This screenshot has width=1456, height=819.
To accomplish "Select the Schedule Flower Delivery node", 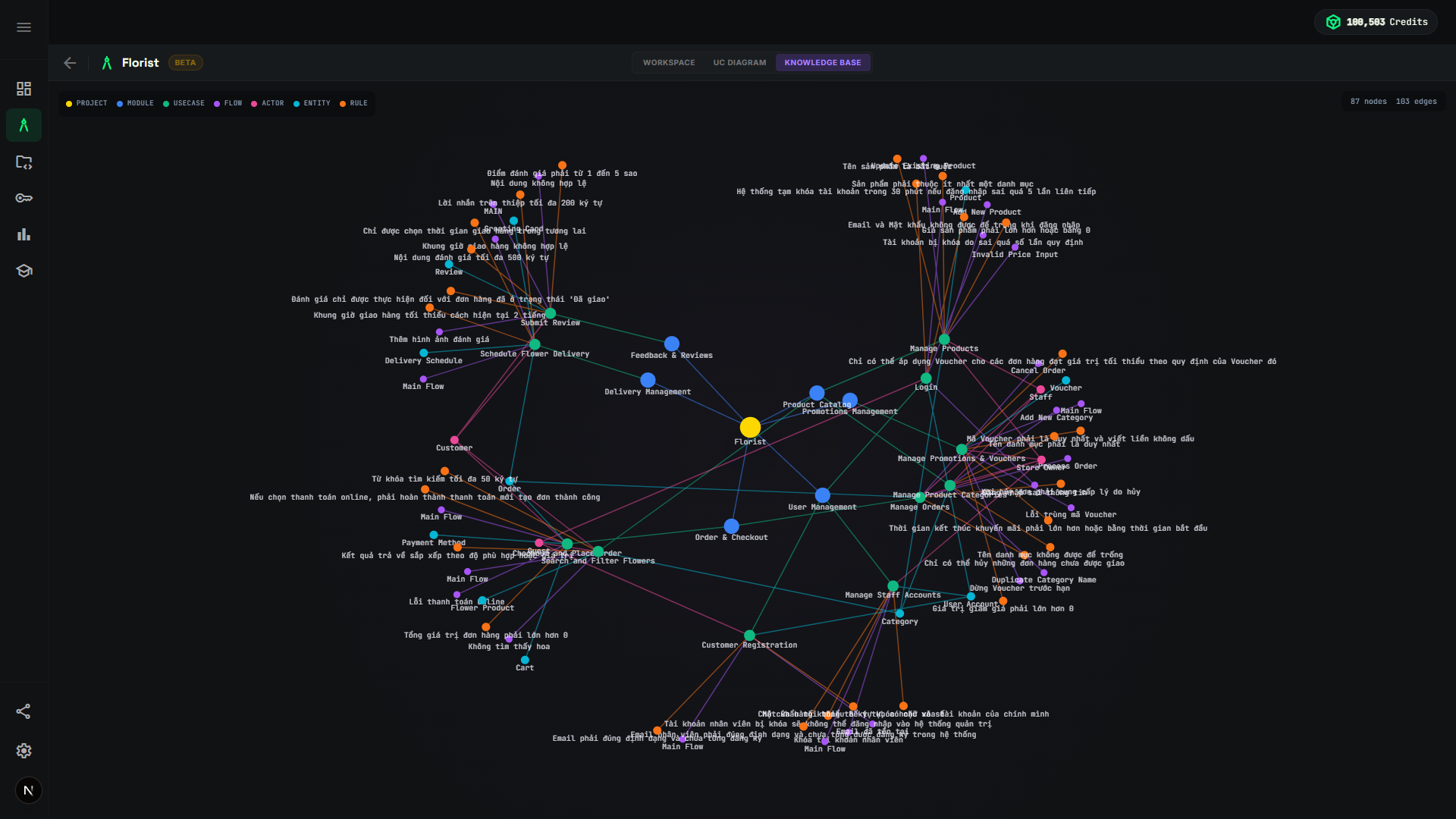I will [535, 344].
